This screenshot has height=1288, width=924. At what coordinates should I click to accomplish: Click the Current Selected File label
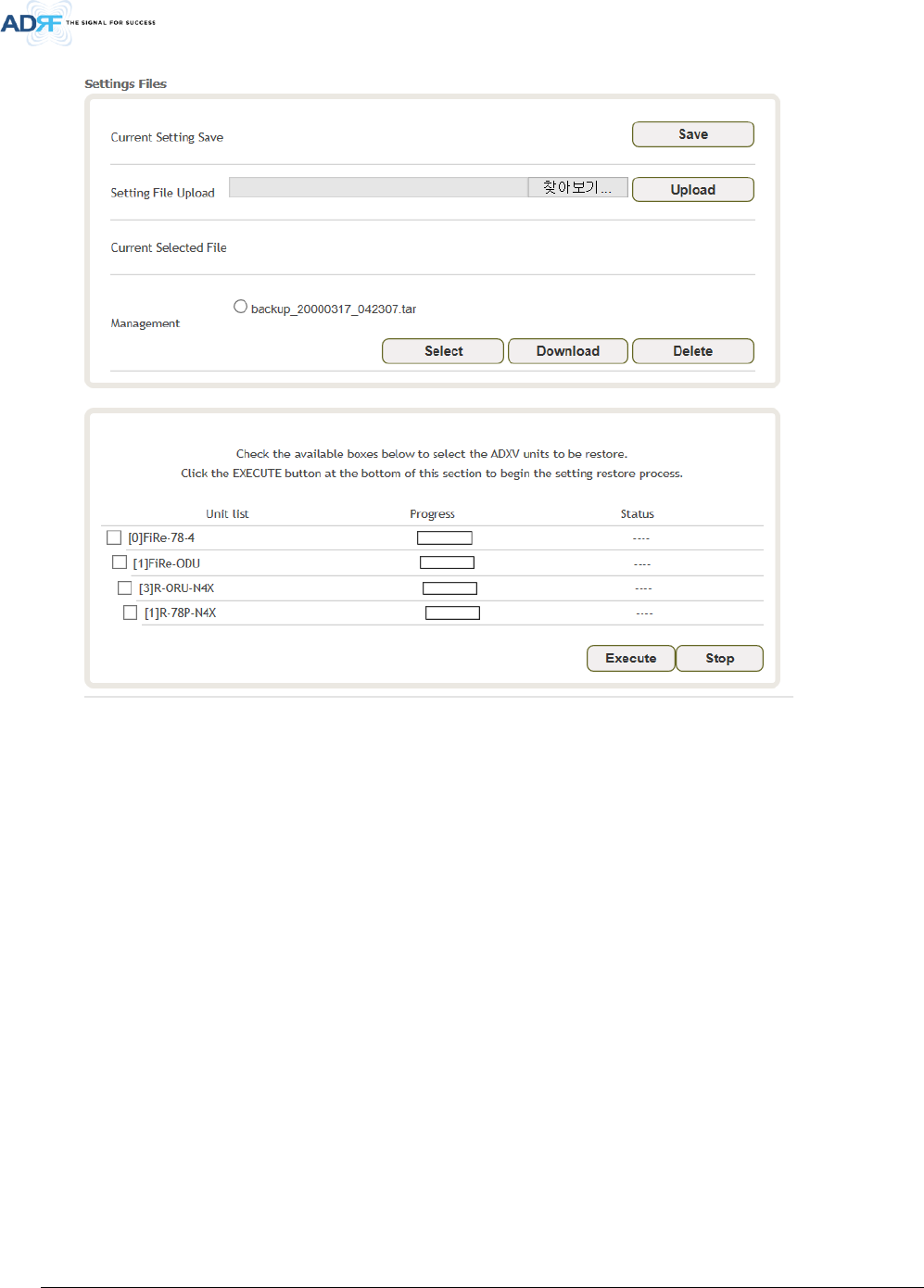169,247
